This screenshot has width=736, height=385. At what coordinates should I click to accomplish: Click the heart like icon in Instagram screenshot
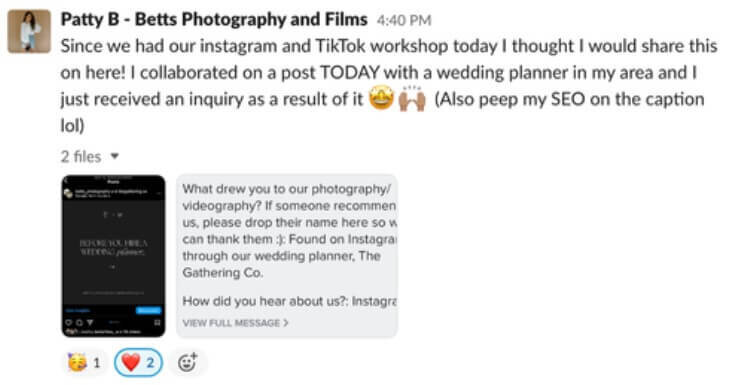click(69, 323)
